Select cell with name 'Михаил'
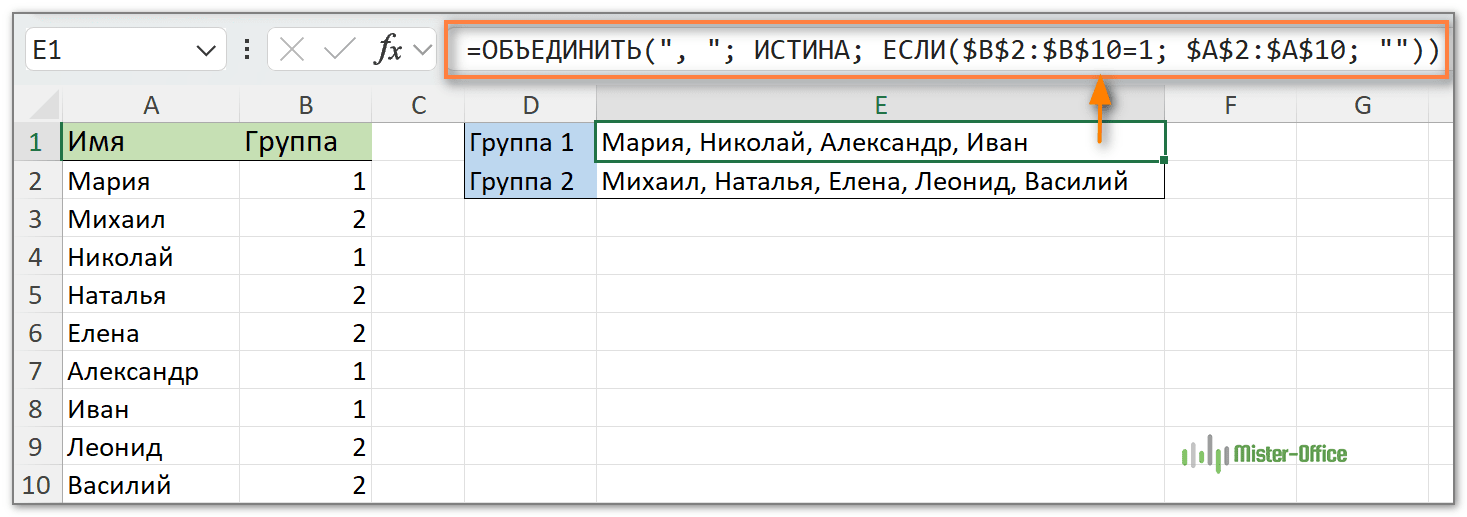This screenshot has height=517, width=1467. click(150, 219)
